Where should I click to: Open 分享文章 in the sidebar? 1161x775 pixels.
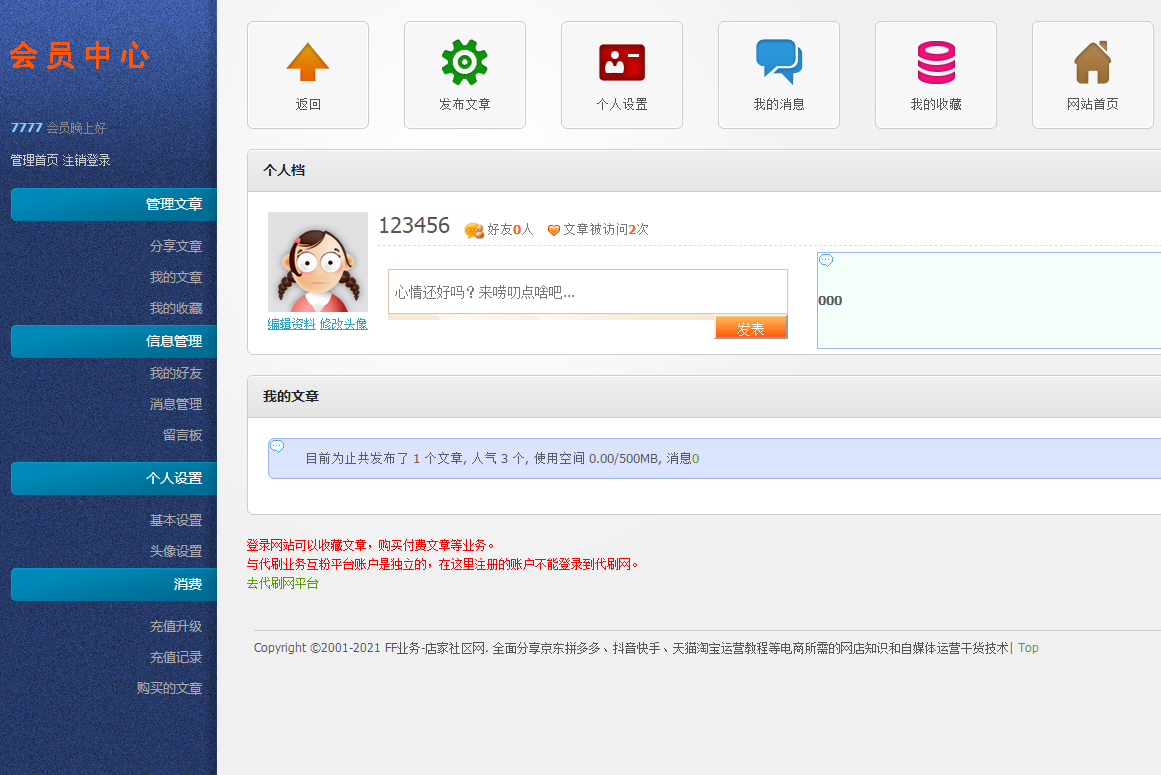click(x=176, y=246)
